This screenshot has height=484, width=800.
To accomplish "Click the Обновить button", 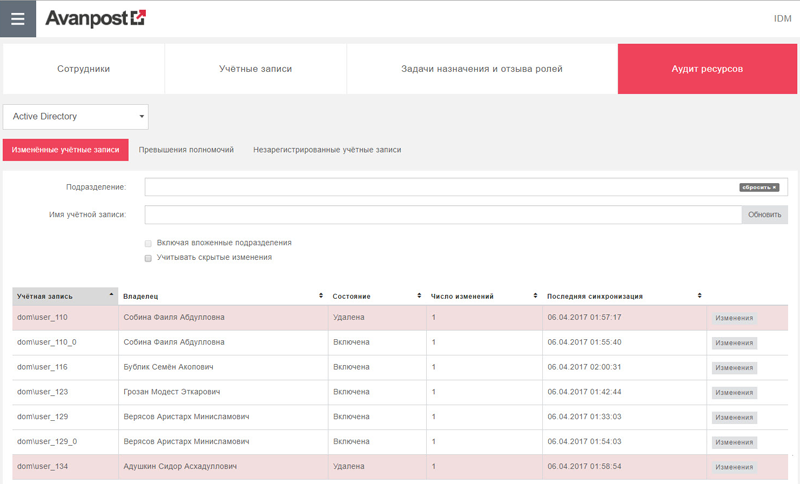I will [764, 215].
